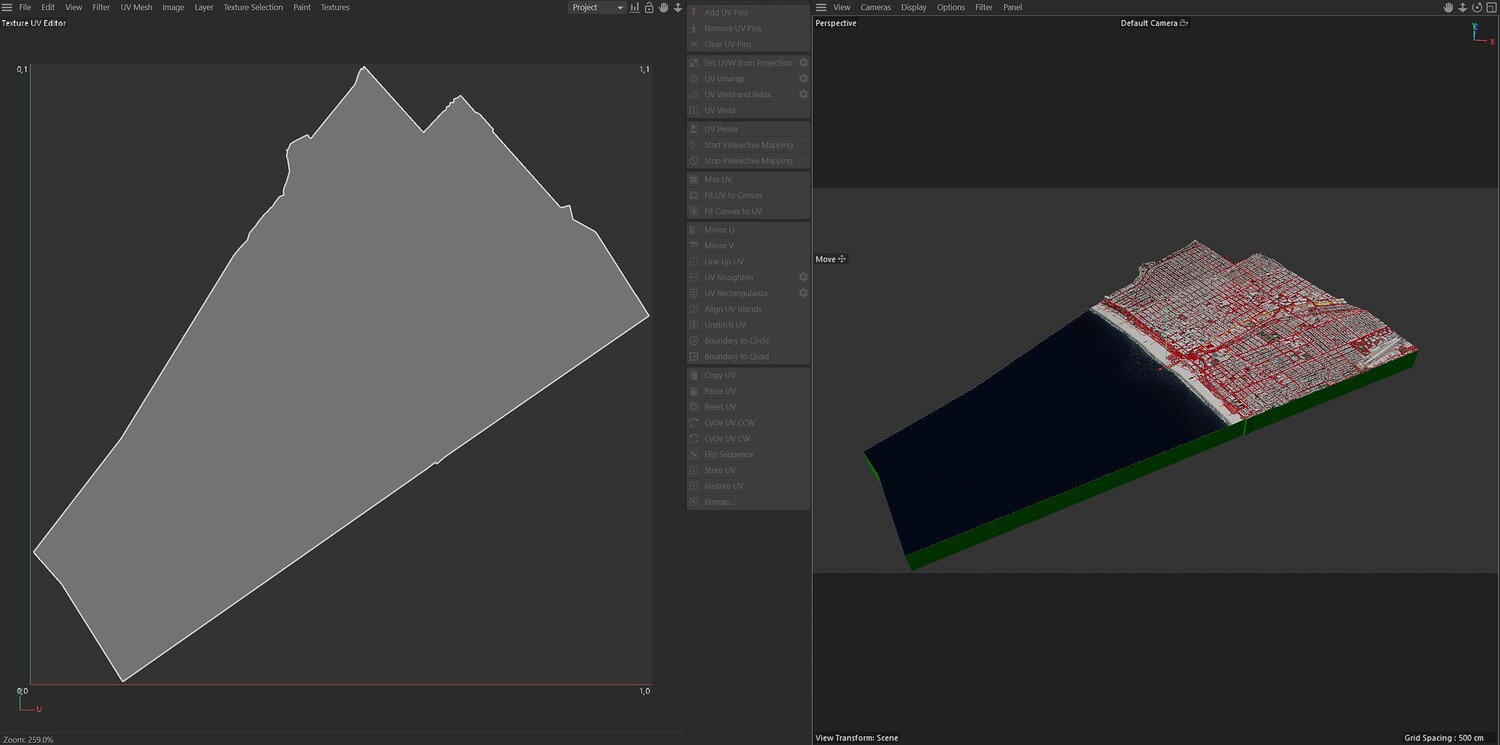1500x745 pixels.
Task: Click the Reset UV command
Action: click(748, 407)
